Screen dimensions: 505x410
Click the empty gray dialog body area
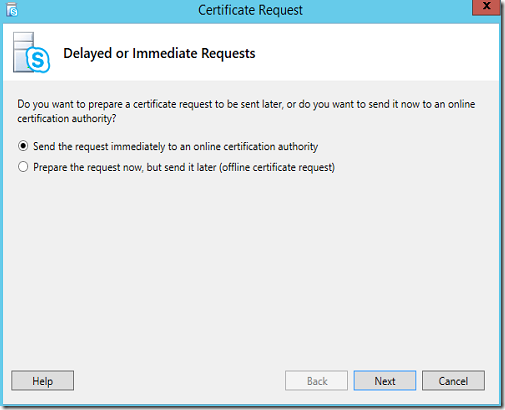tap(250, 267)
